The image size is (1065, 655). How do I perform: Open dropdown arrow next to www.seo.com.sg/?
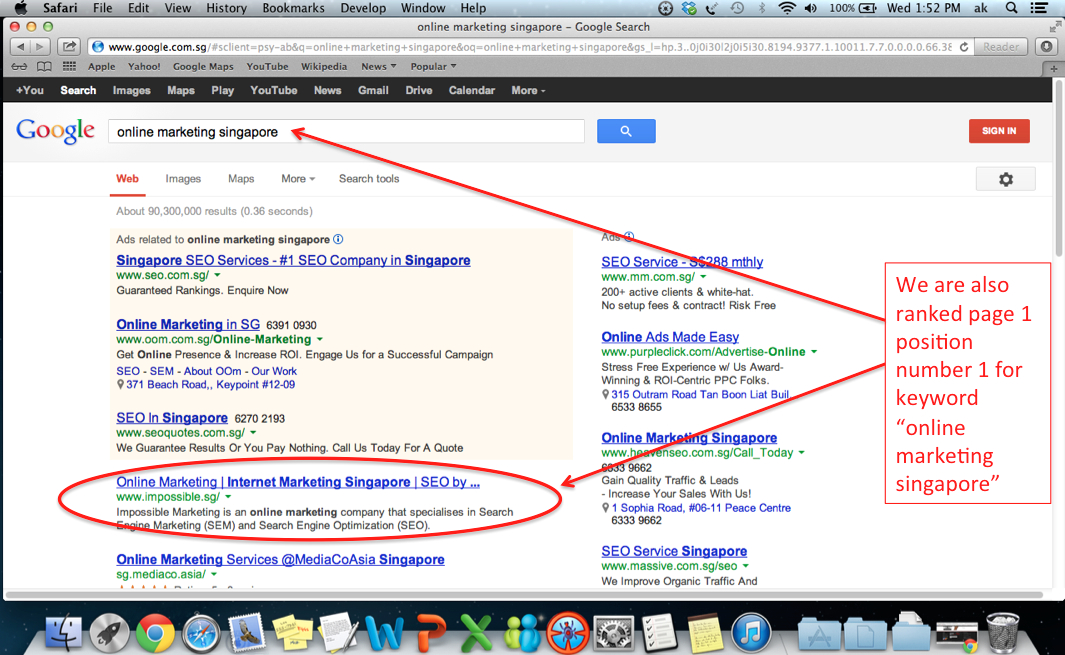pos(217,275)
